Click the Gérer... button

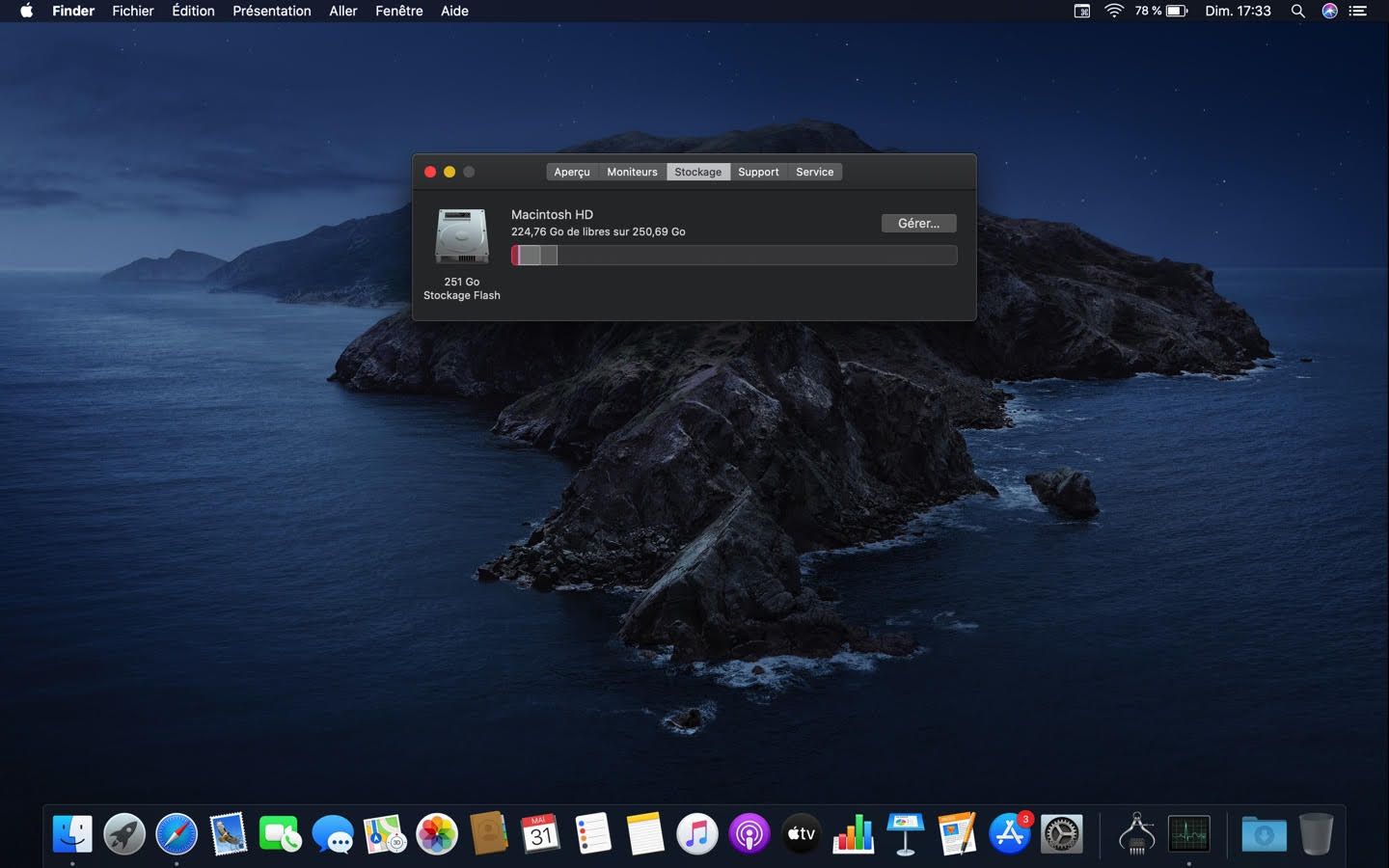(918, 223)
